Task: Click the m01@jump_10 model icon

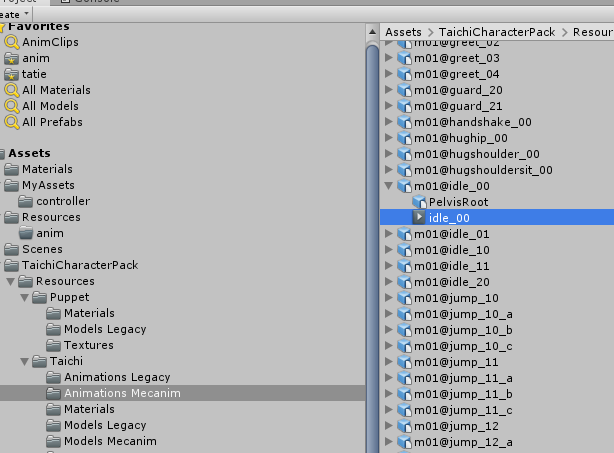Action: point(405,298)
